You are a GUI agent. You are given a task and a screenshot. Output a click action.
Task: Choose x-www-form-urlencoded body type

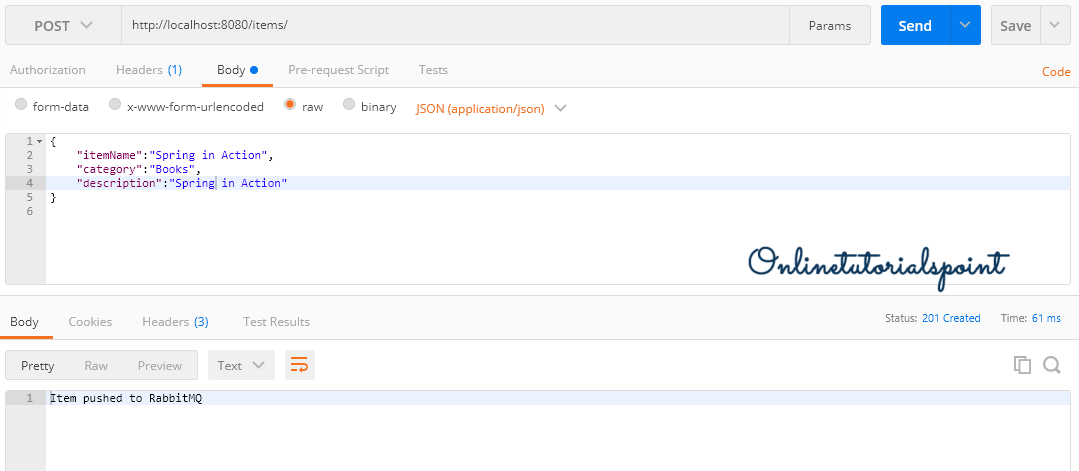pyautogui.click(x=115, y=105)
